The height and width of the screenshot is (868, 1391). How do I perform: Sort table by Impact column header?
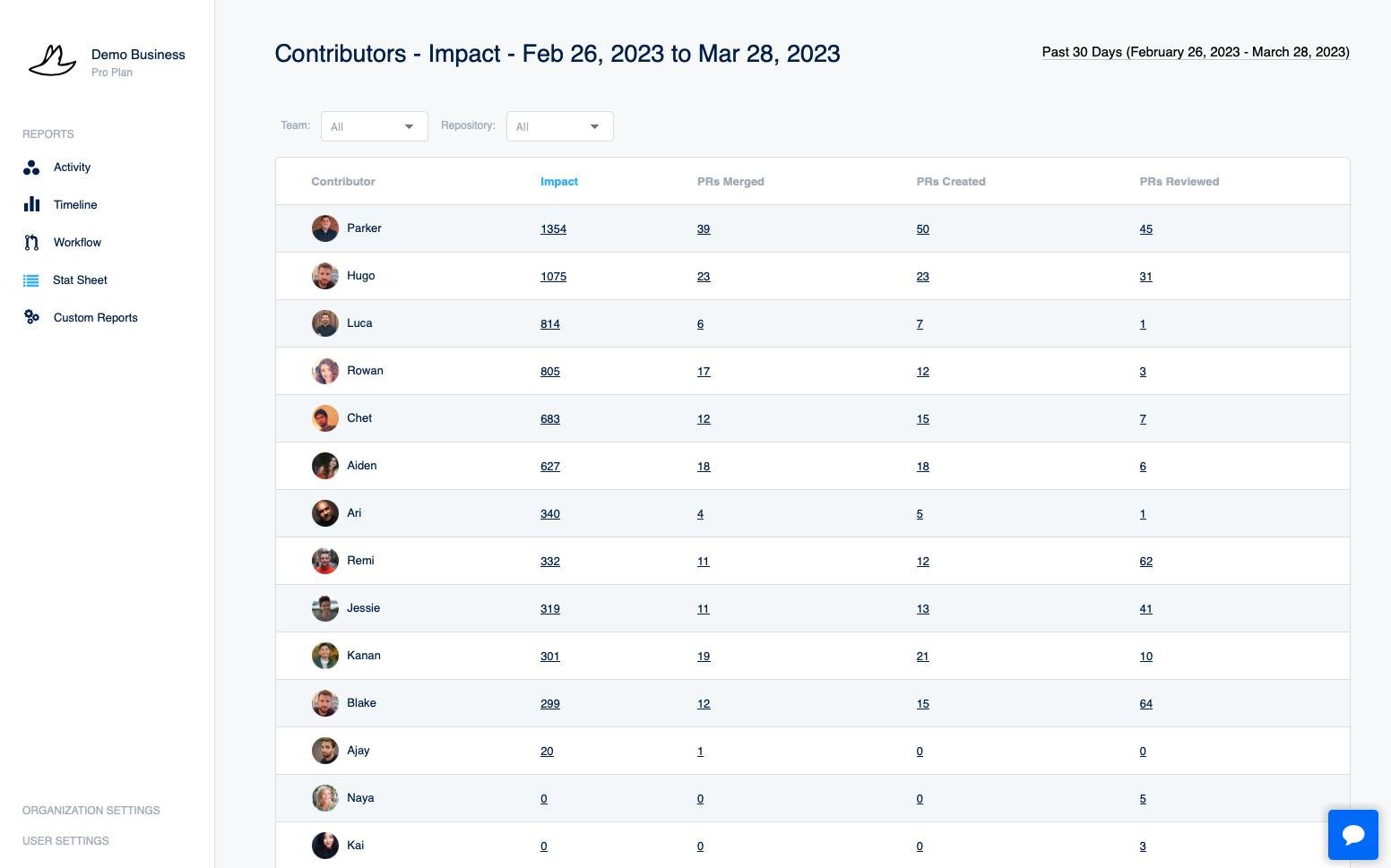pos(558,182)
